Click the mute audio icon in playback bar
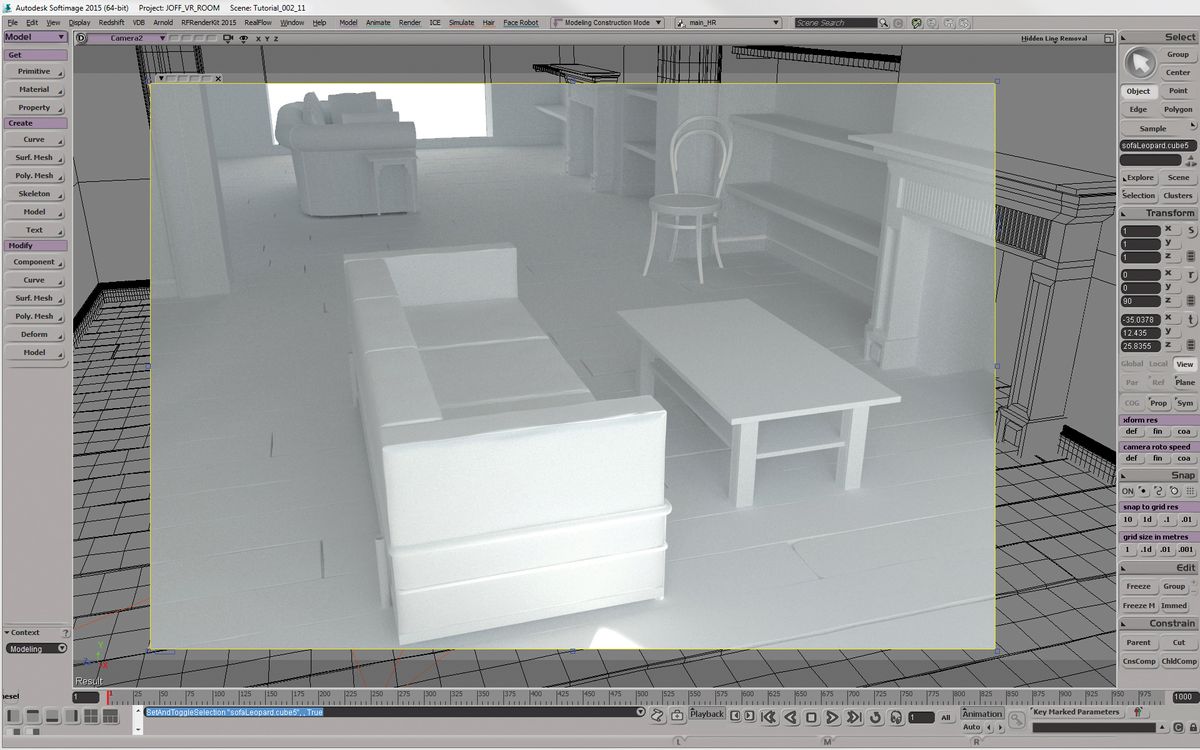 (897, 717)
